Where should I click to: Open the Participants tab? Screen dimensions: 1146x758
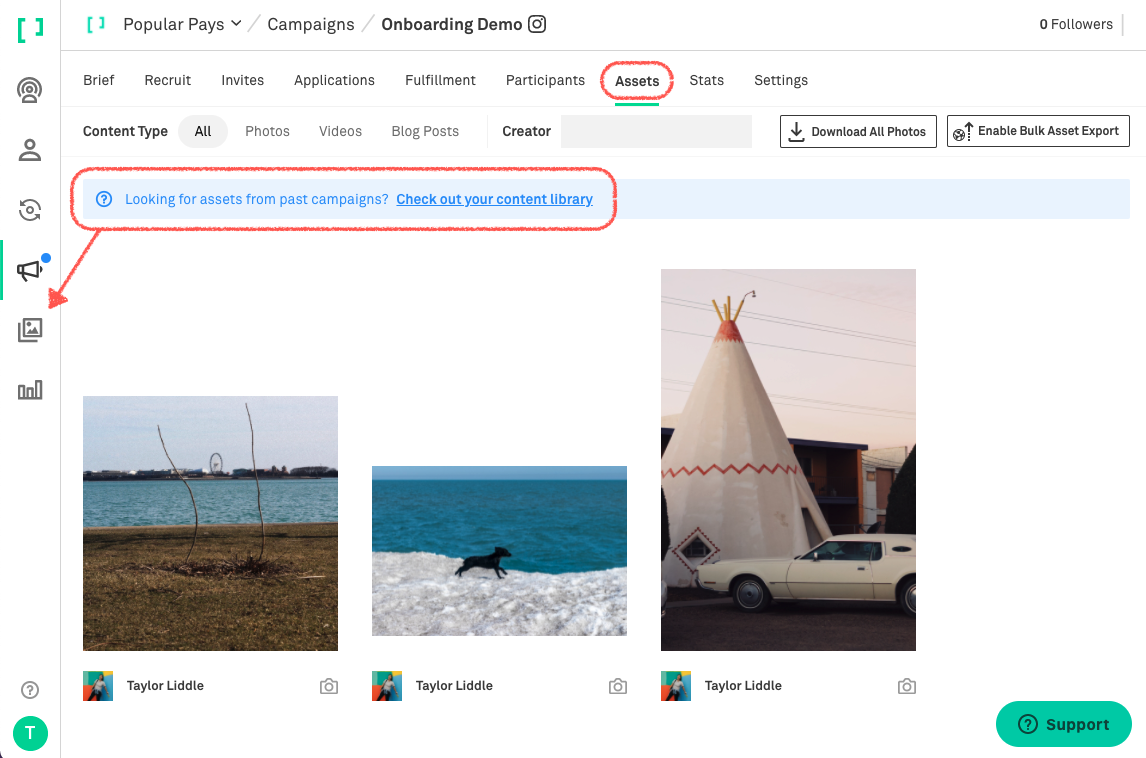pyautogui.click(x=545, y=80)
